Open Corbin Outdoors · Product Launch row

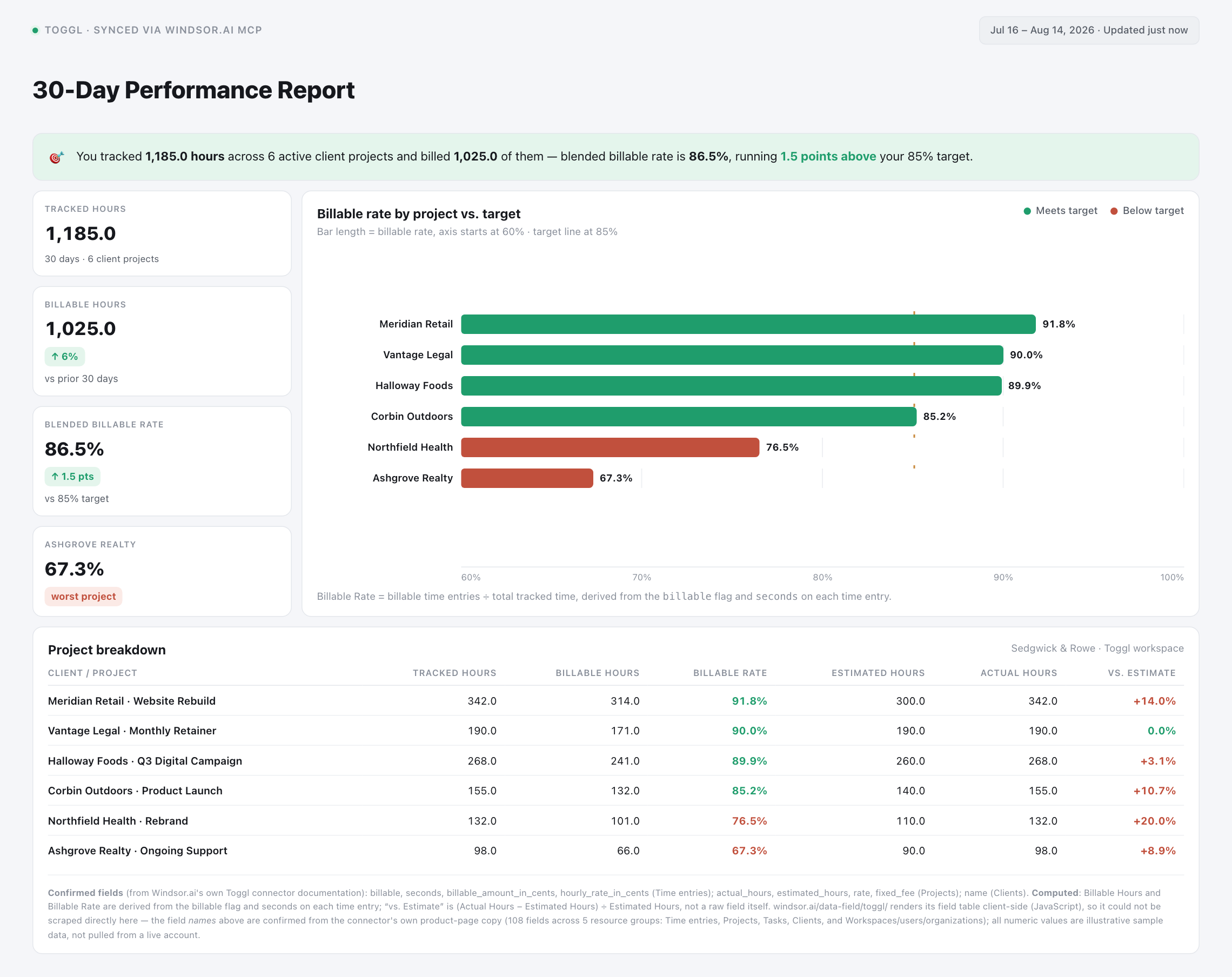pyautogui.click(x=615, y=791)
